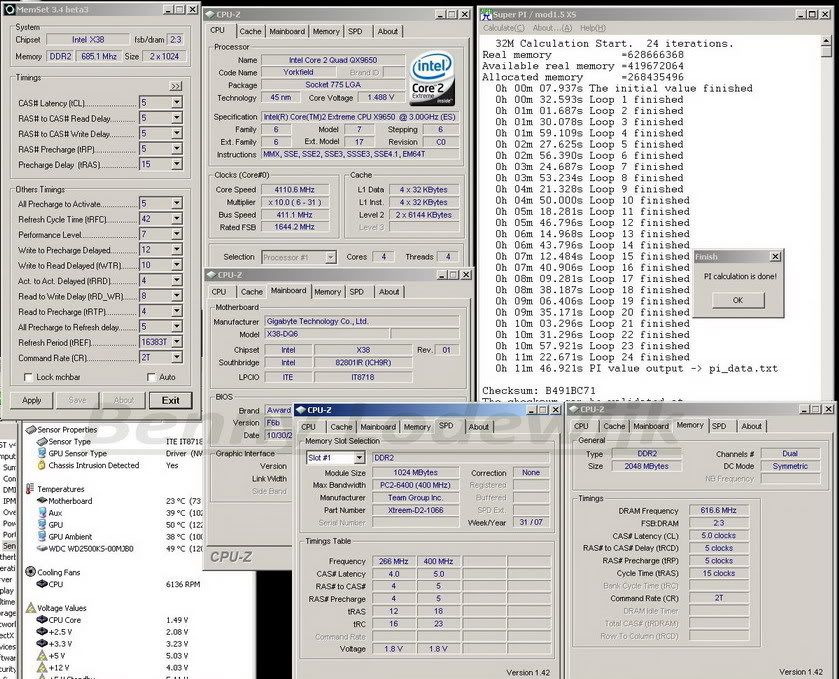Screen dimensions: 839x679
Task: Click the GPU Ambient sensor icon
Action: [41, 536]
